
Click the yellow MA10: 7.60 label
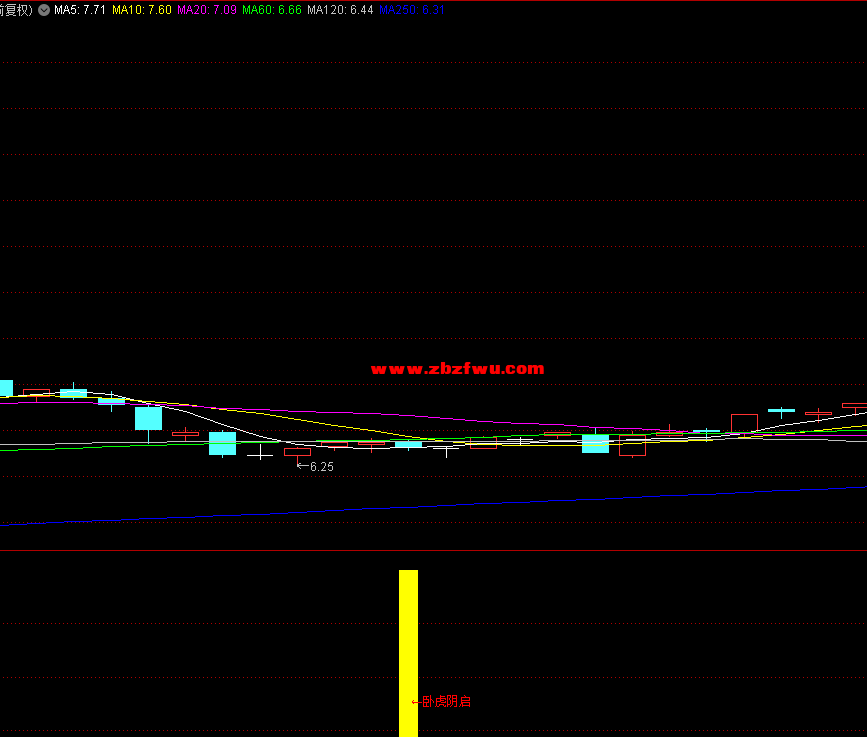142,10
